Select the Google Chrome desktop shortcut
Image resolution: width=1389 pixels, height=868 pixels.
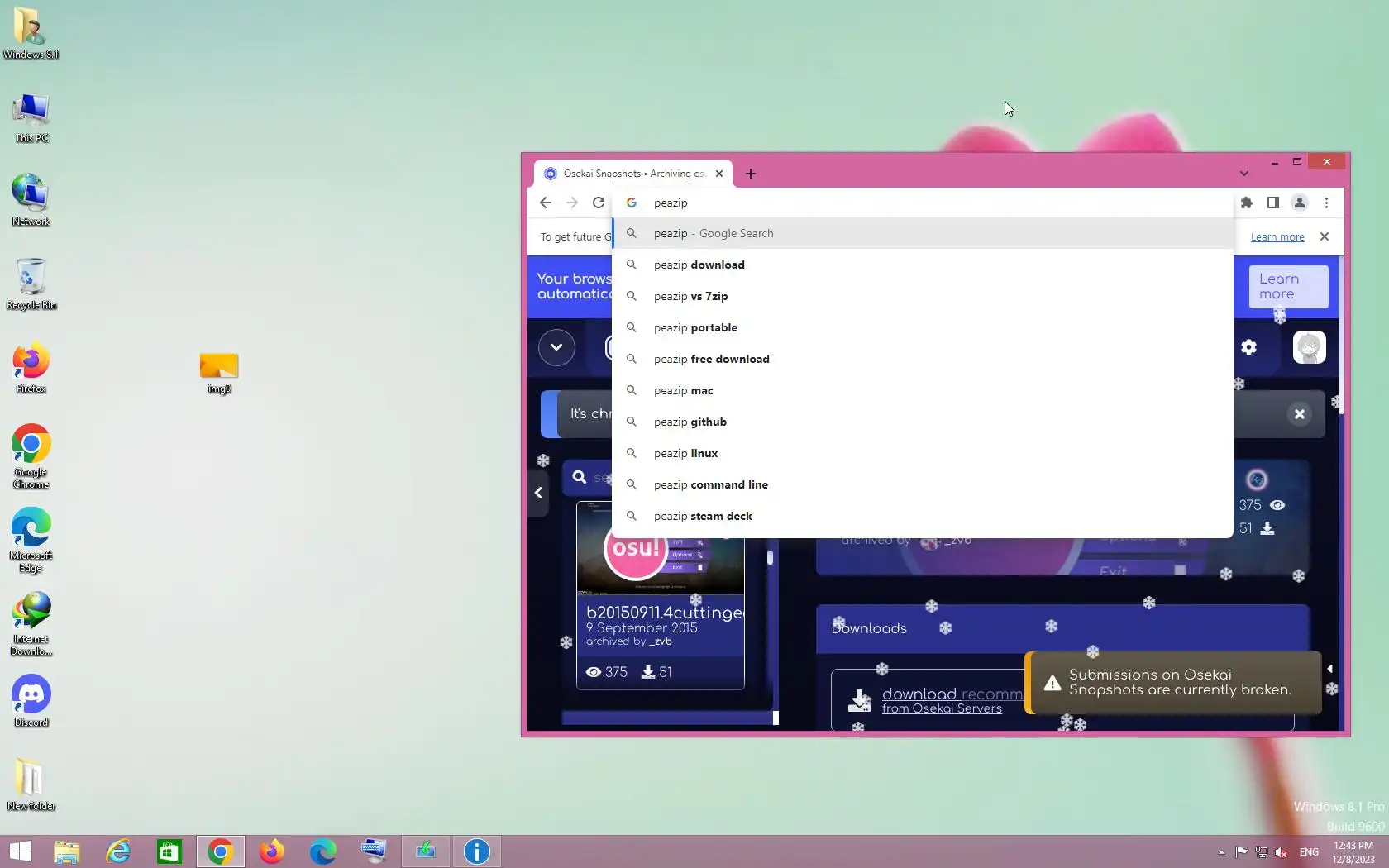[31, 456]
